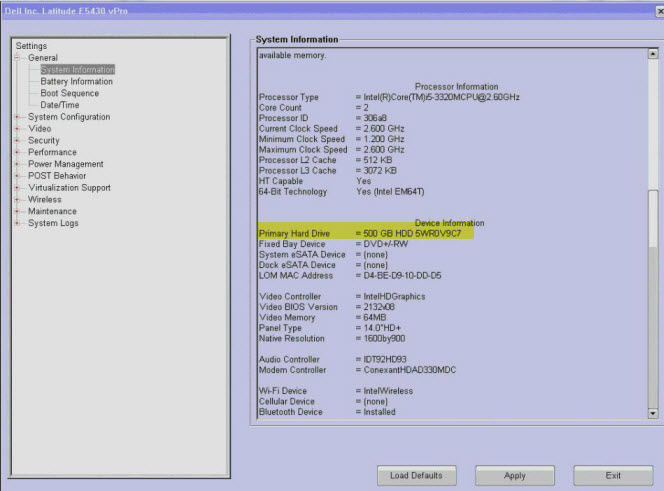
Task: Select the System Logs category
Action: (x=53, y=223)
